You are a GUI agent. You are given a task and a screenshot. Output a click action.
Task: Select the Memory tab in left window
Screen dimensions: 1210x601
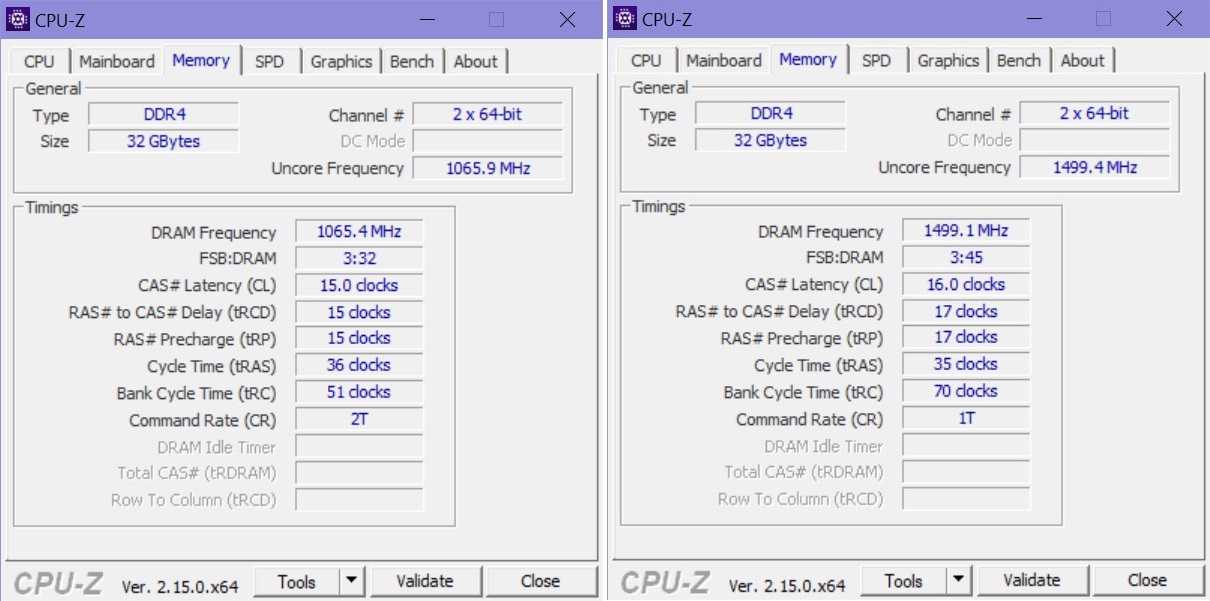point(201,60)
